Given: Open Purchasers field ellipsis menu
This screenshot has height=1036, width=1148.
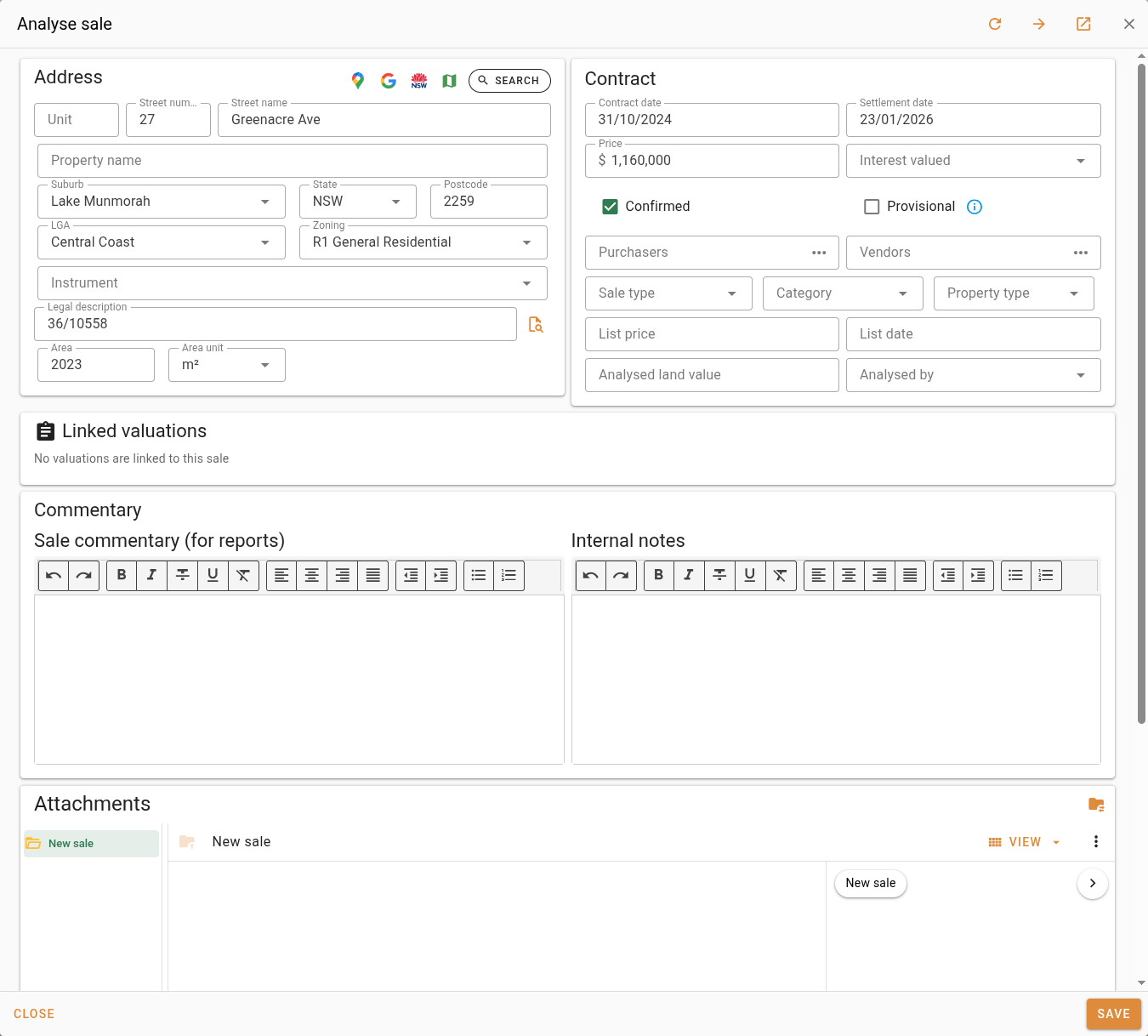Looking at the screenshot, I should [x=819, y=253].
